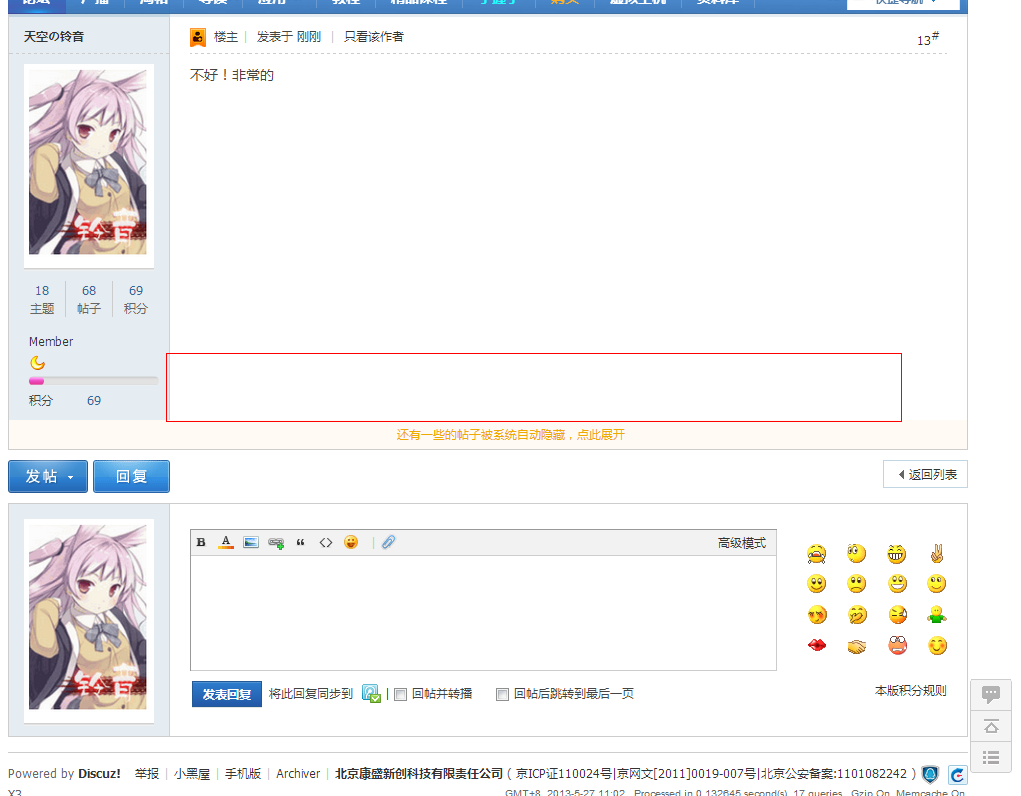Open the 手机版 footer link

(x=243, y=773)
